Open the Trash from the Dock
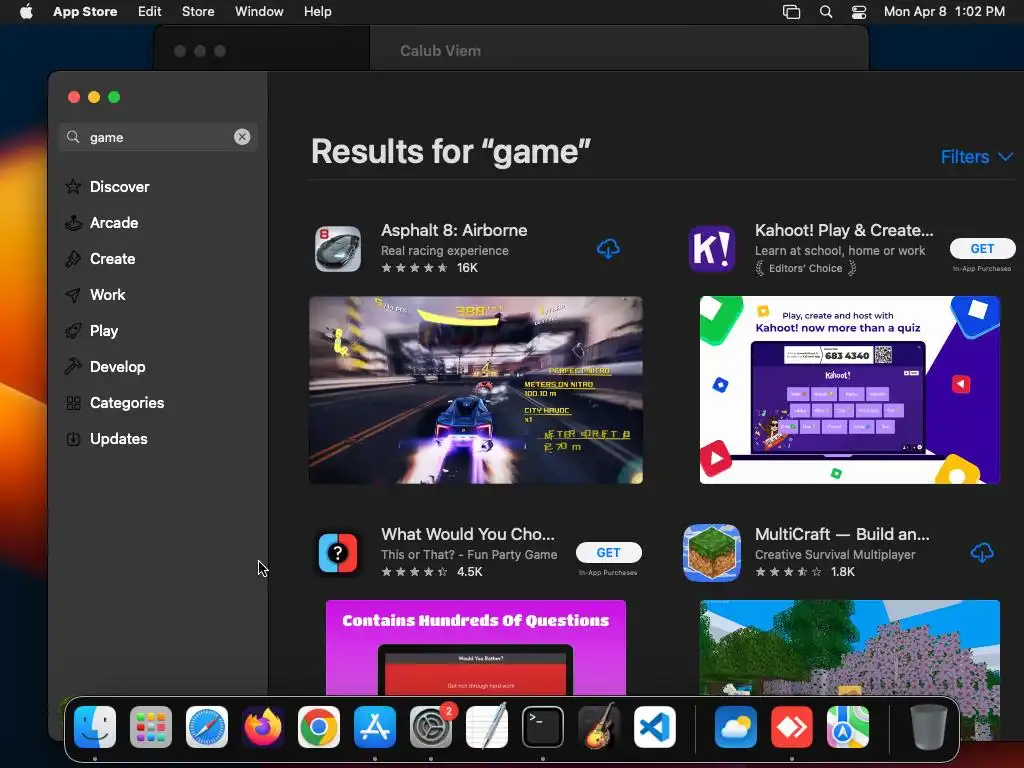Viewport: 1024px width, 768px height. (929, 727)
